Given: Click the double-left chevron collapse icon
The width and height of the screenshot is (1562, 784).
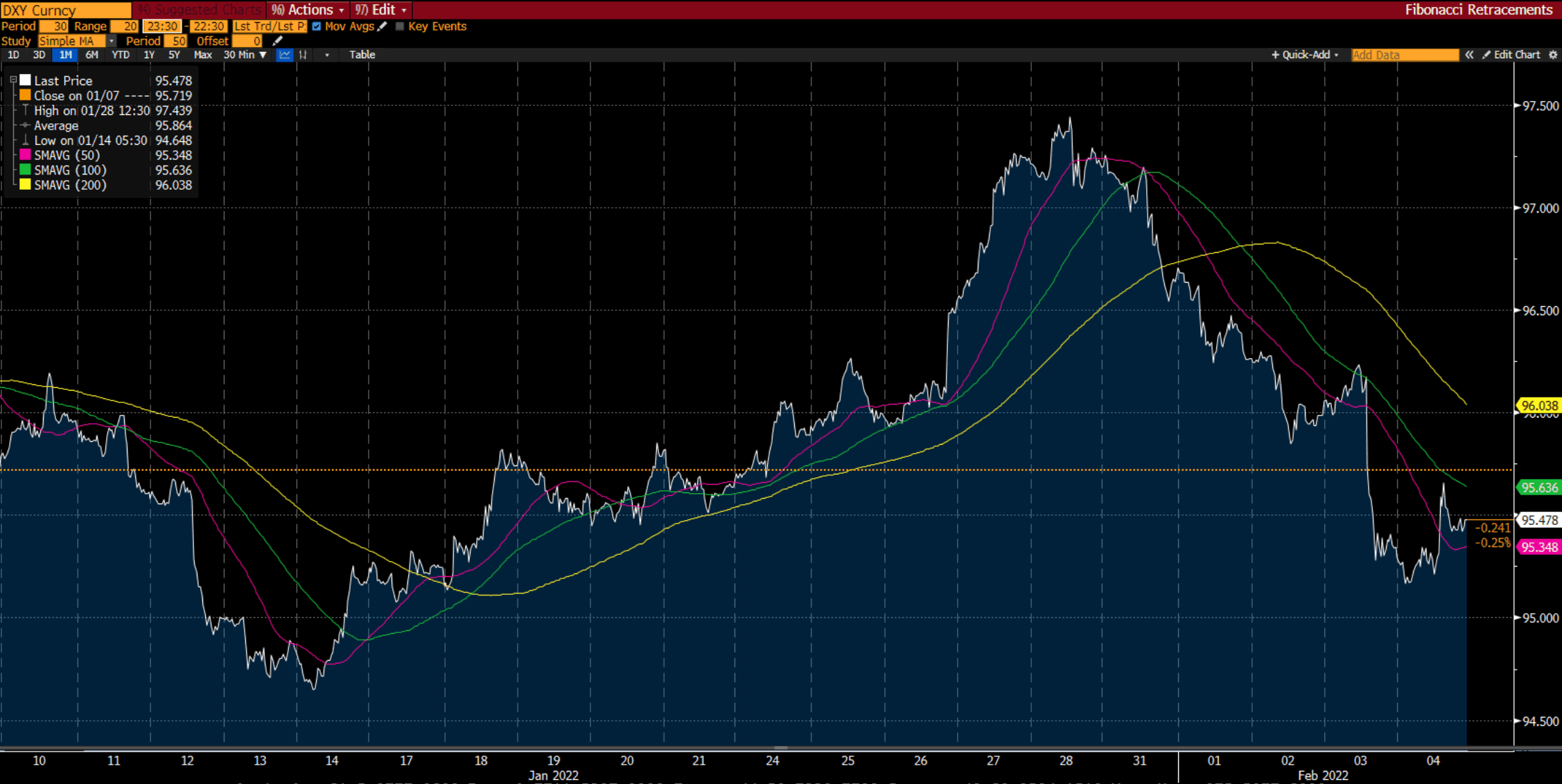Looking at the screenshot, I should coord(1470,55).
